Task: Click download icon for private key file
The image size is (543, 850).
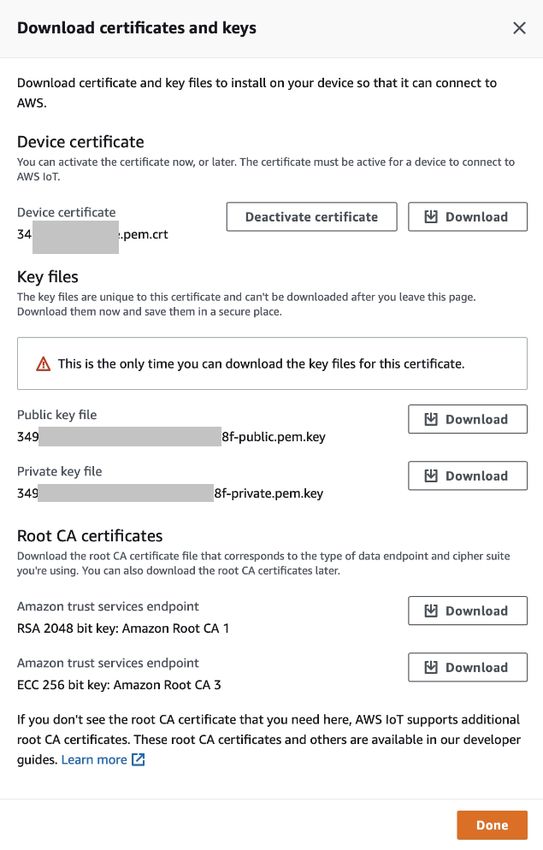Action: coord(431,476)
